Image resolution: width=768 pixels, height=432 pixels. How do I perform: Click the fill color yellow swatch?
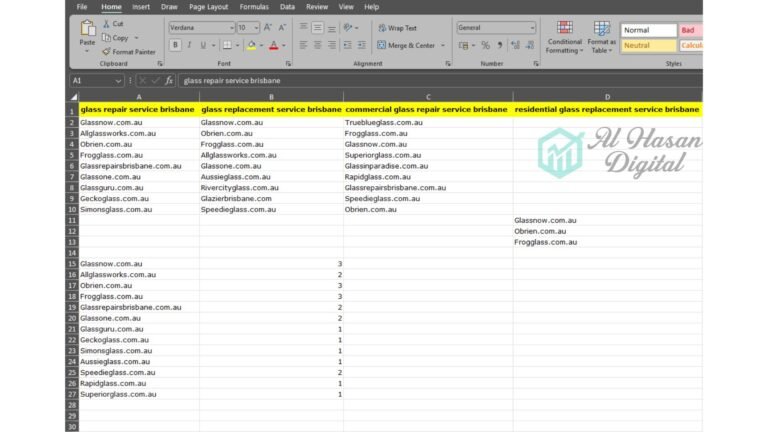coord(251,45)
